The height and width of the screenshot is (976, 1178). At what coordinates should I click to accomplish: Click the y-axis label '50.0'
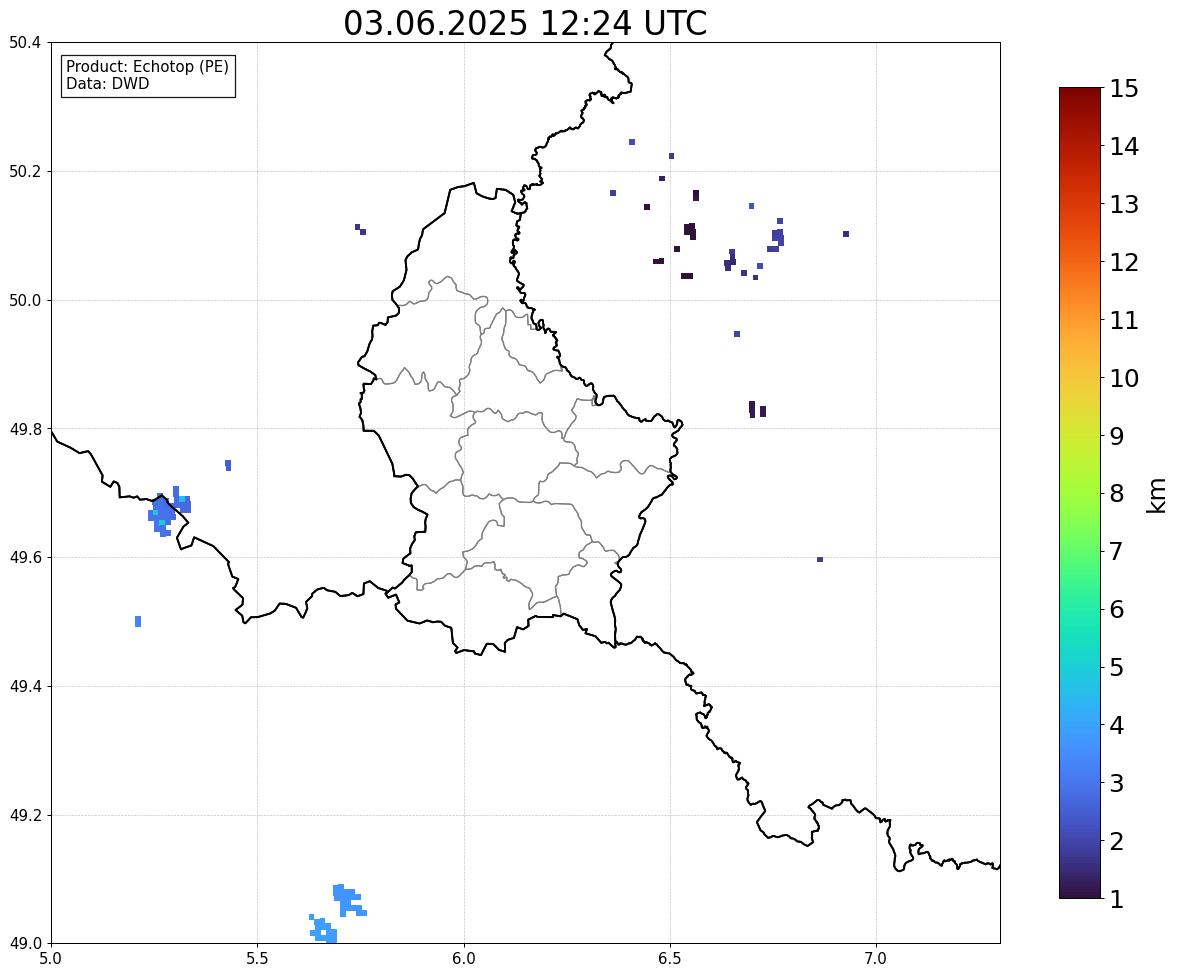pos(24,301)
